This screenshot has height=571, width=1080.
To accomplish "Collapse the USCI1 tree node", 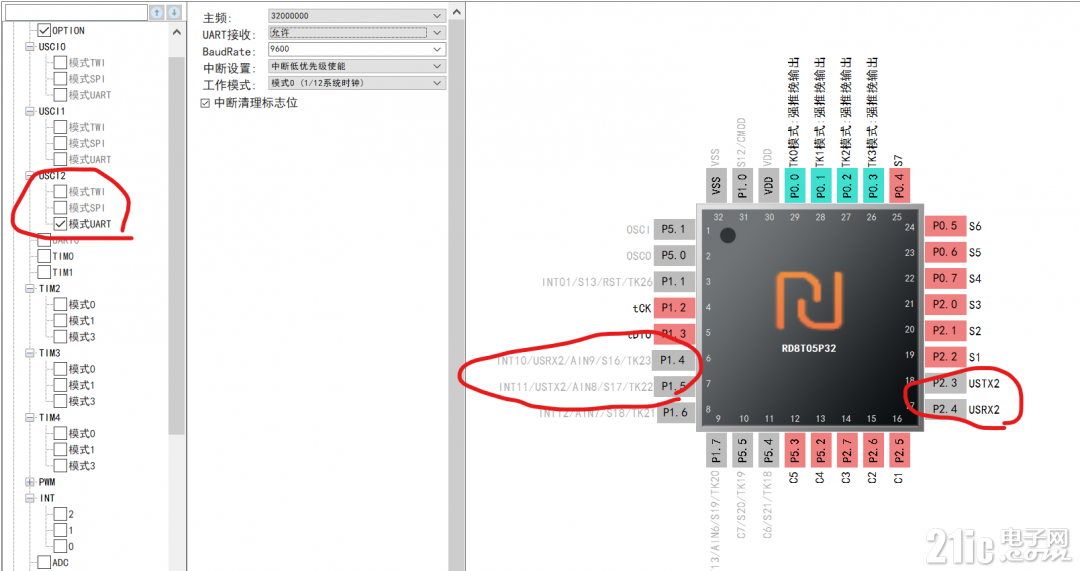I will pos(30,111).
